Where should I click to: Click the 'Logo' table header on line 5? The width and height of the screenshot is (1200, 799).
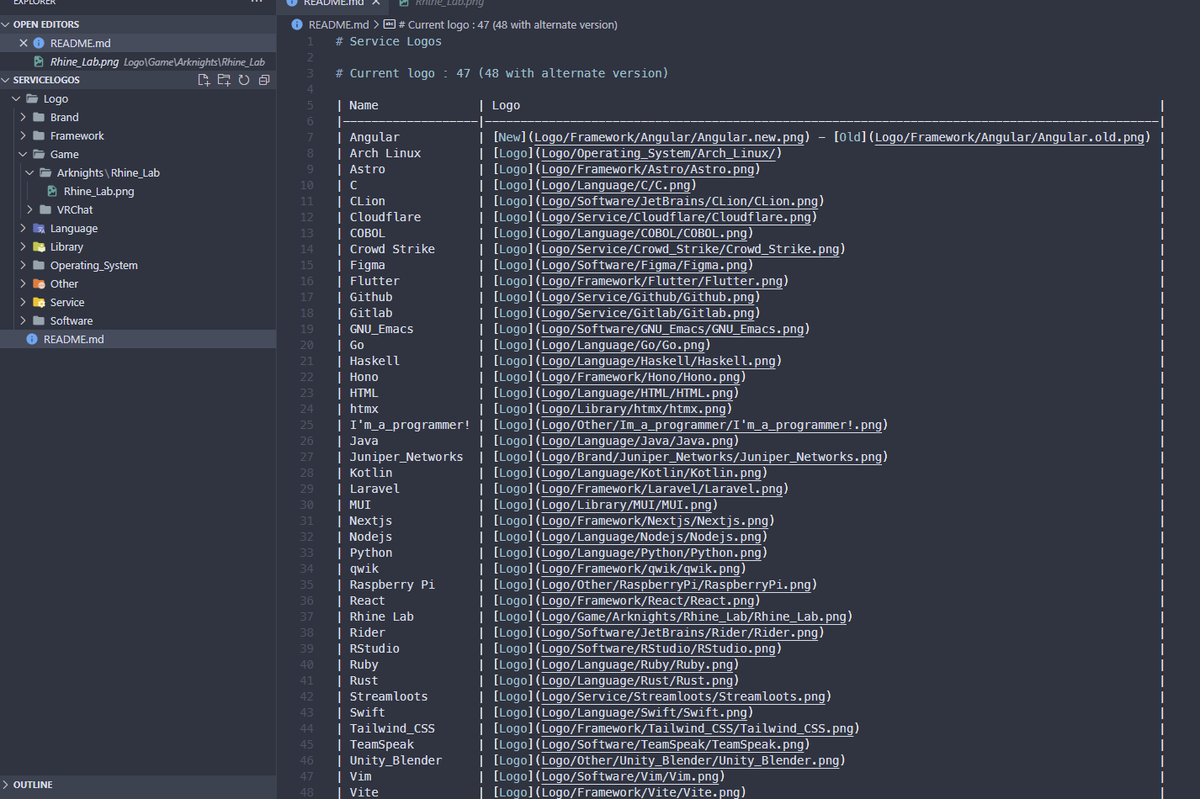[x=506, y=105]
